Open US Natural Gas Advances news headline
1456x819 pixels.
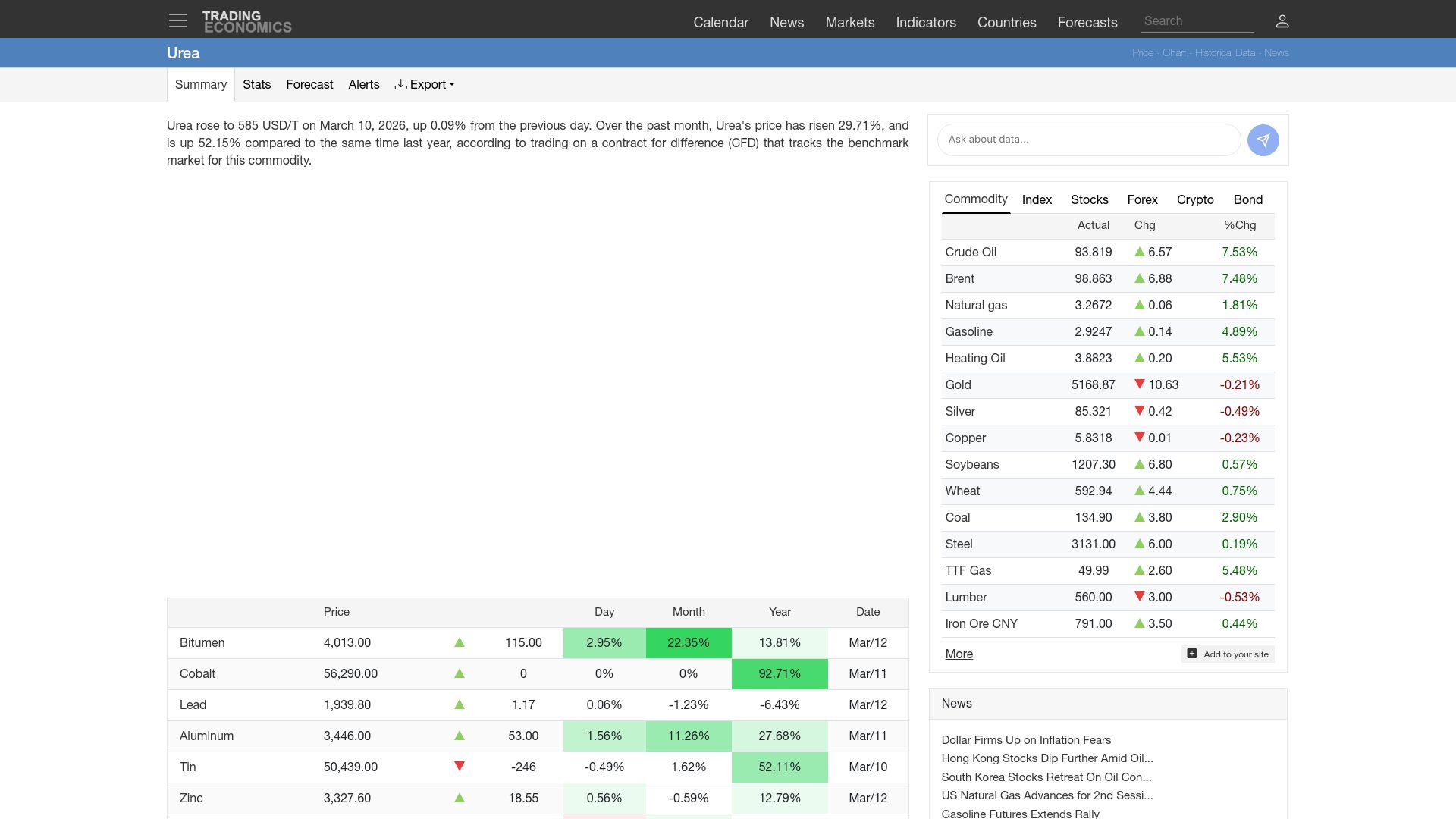(x=1047, y=795)
